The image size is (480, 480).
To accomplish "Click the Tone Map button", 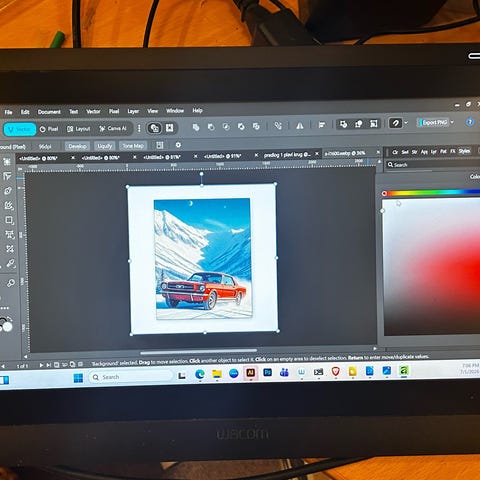I will (133, 146).
